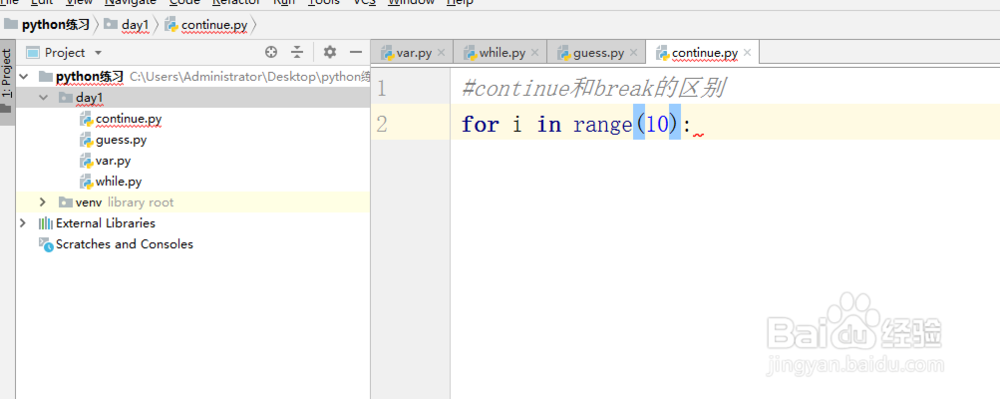This screenshot has height=399, width=1000.
Task: Hide the Project panel with minus icon
Action: click(x=356, y=52)
